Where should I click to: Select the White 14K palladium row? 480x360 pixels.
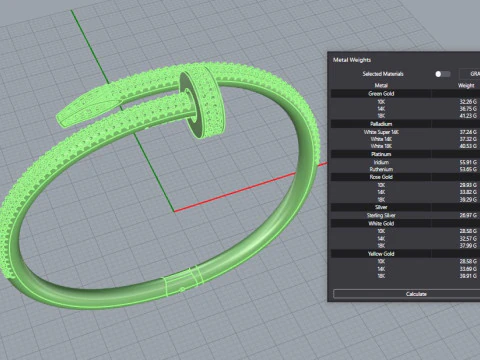405,139
